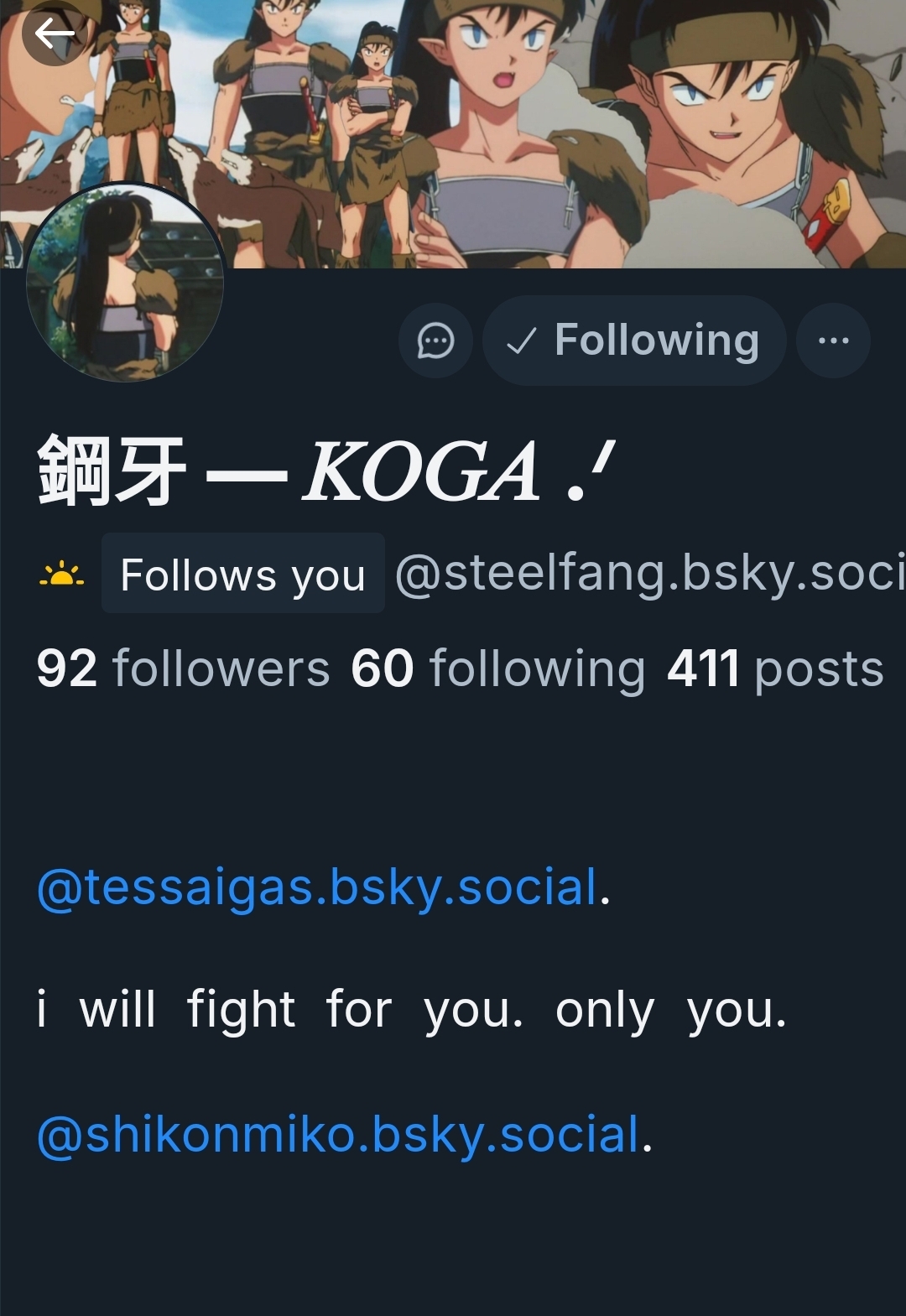Open Koga's circular profile avatar
This screenshot has height=1316, width=906.
125,283
